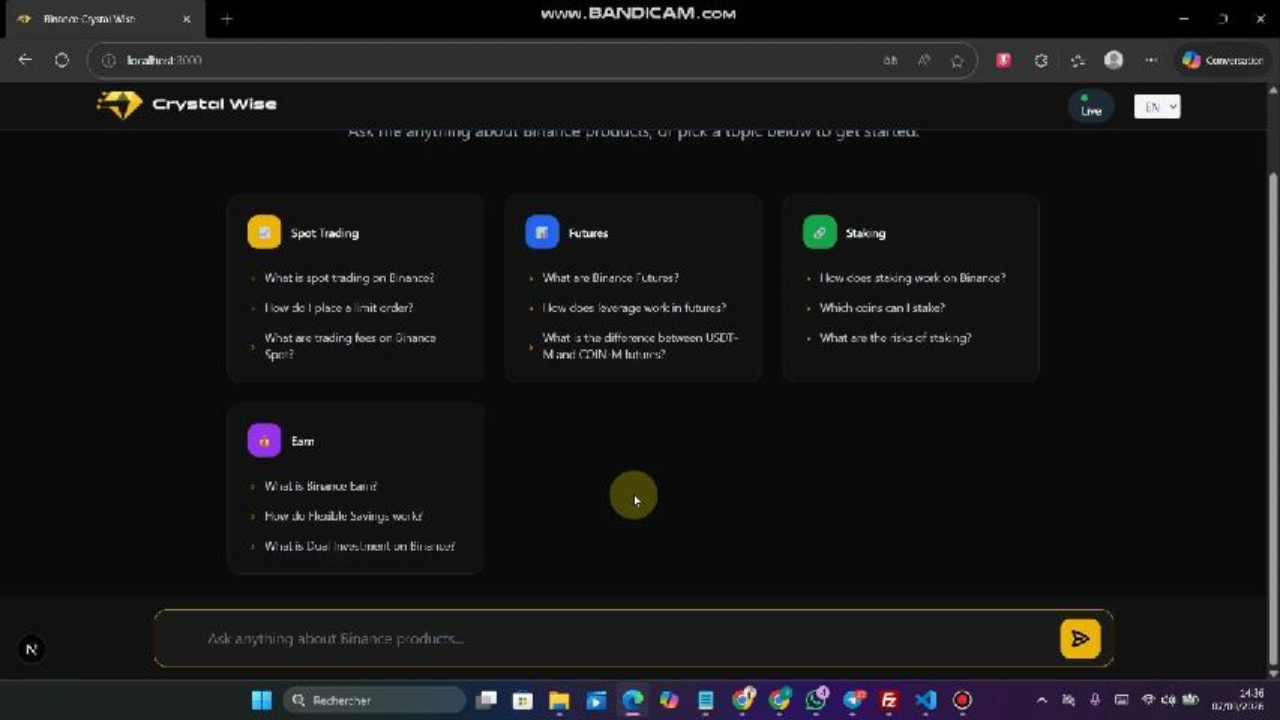Viewport: 1280px width, 720px height.
Task: Open the taskbar clock and date
Action: (x=1238, y=700)
